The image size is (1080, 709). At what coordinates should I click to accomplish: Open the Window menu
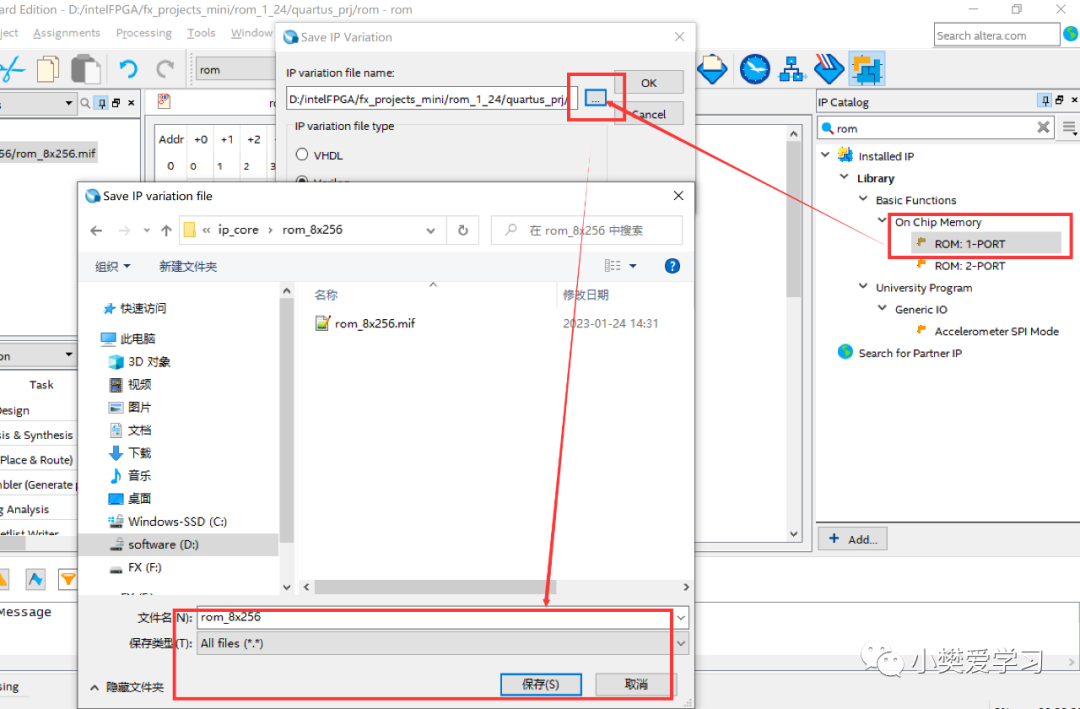click(251, 33)
